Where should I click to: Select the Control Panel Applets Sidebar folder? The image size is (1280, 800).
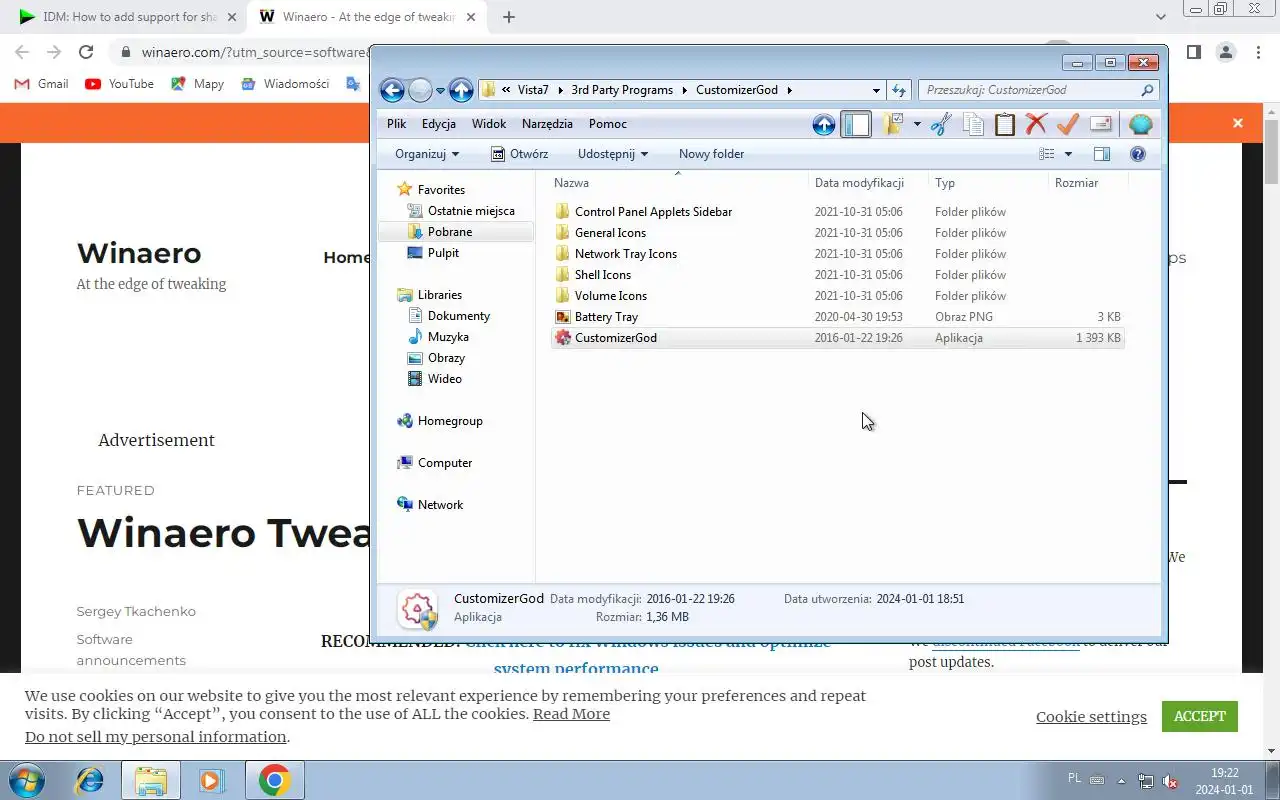point(653,212)
